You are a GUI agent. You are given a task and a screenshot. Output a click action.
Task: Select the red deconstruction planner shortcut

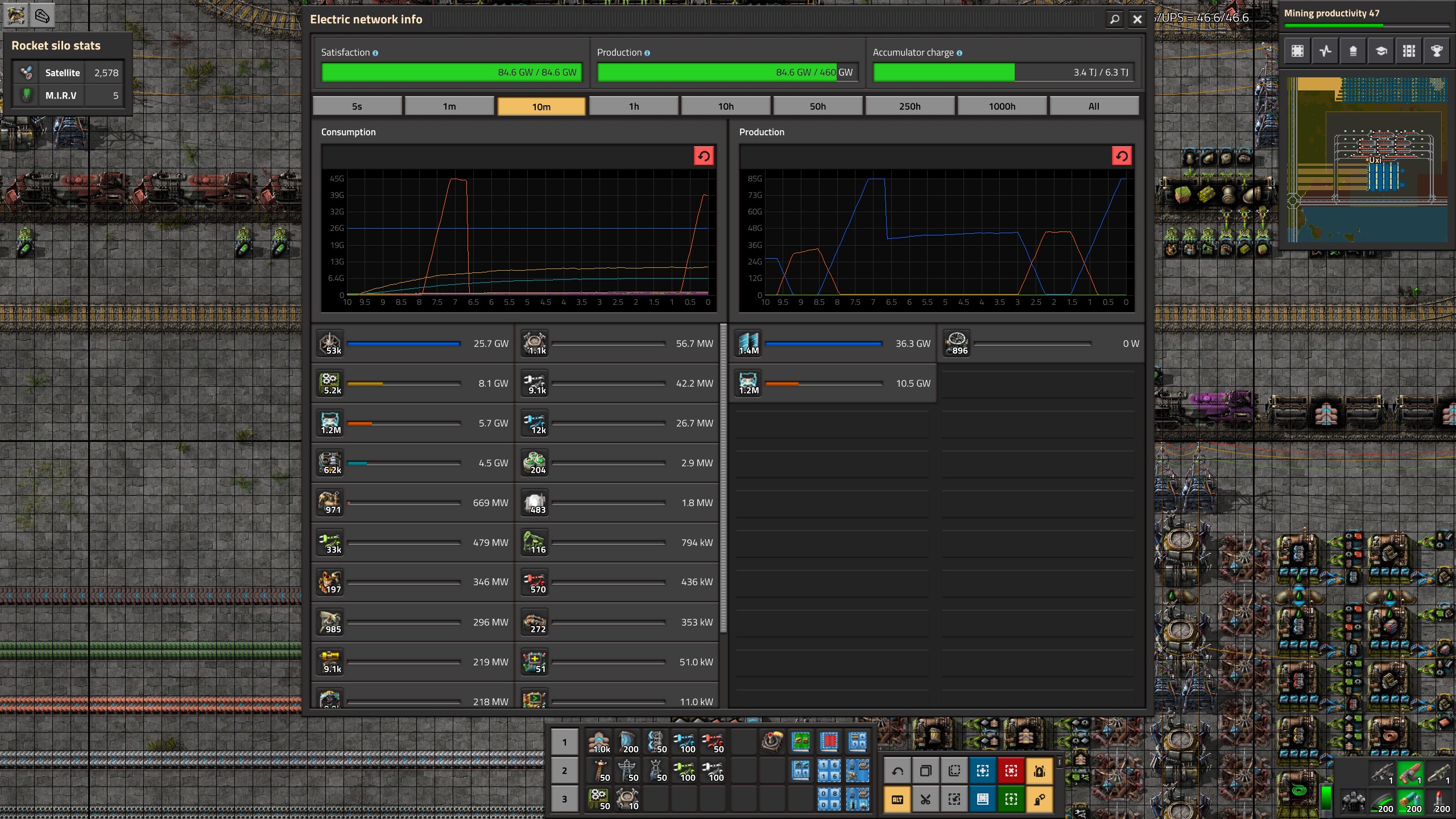1011,771
